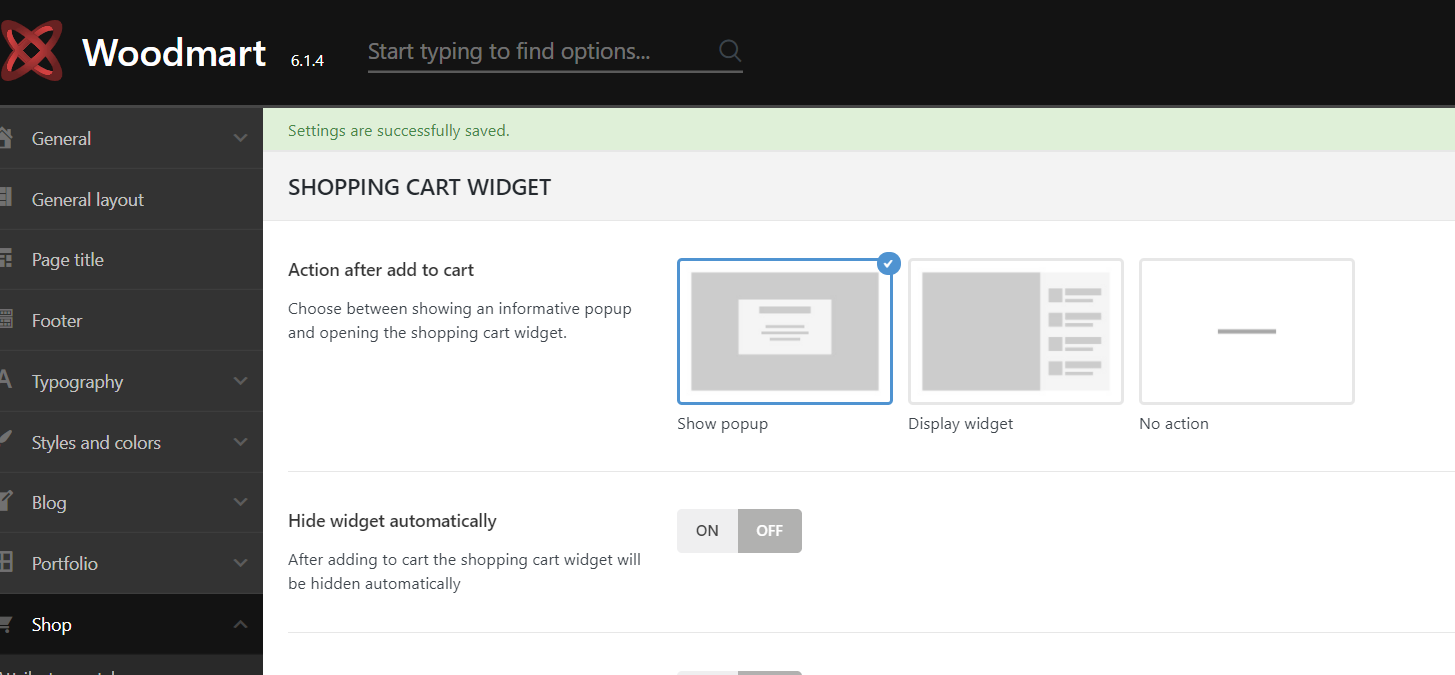The image size is (1455, 675).
Task: Click the Shop cart icon
Action: tap(6, 624)
